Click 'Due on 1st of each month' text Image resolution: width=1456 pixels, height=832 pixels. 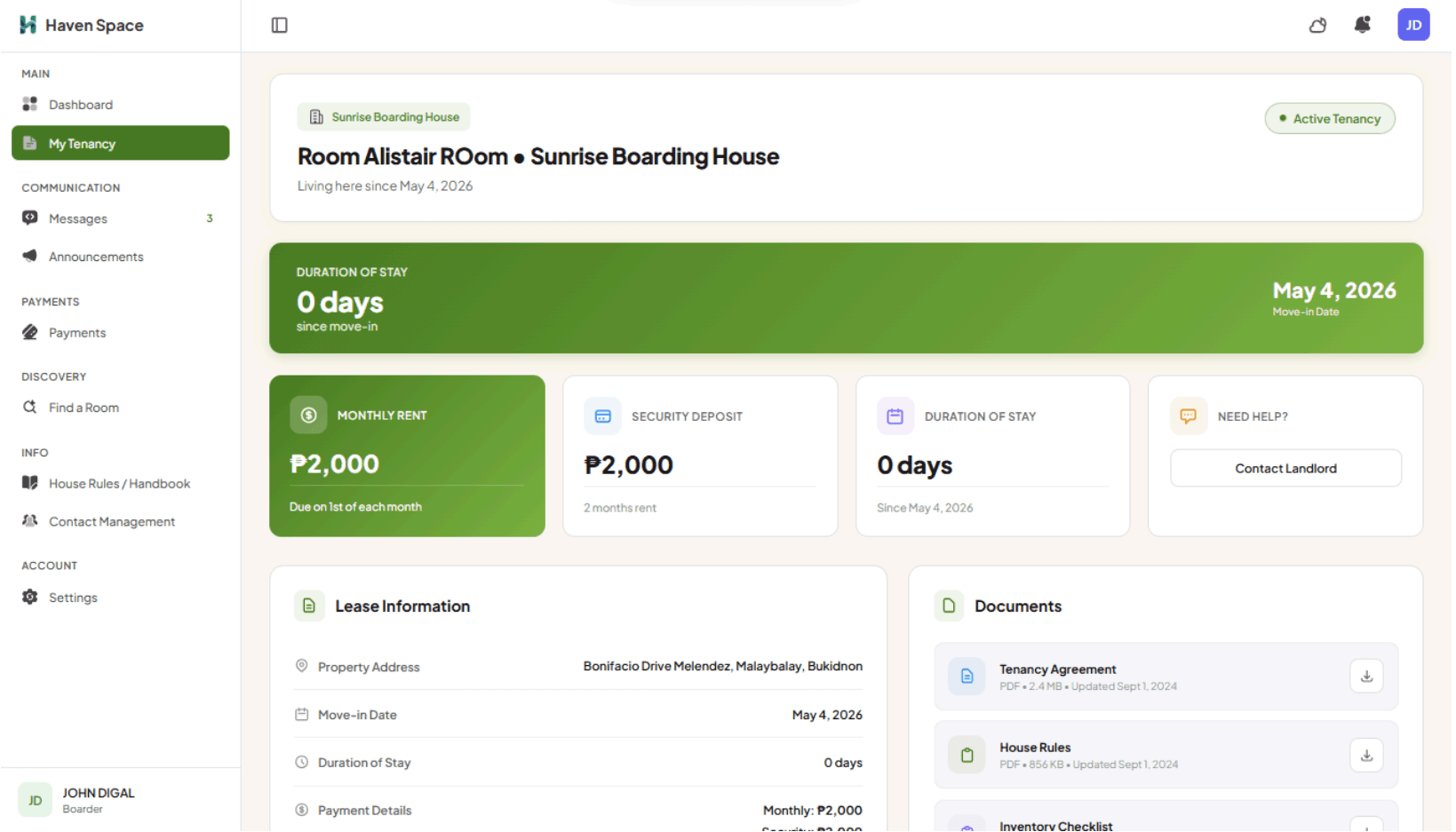[x=355, y=507]
